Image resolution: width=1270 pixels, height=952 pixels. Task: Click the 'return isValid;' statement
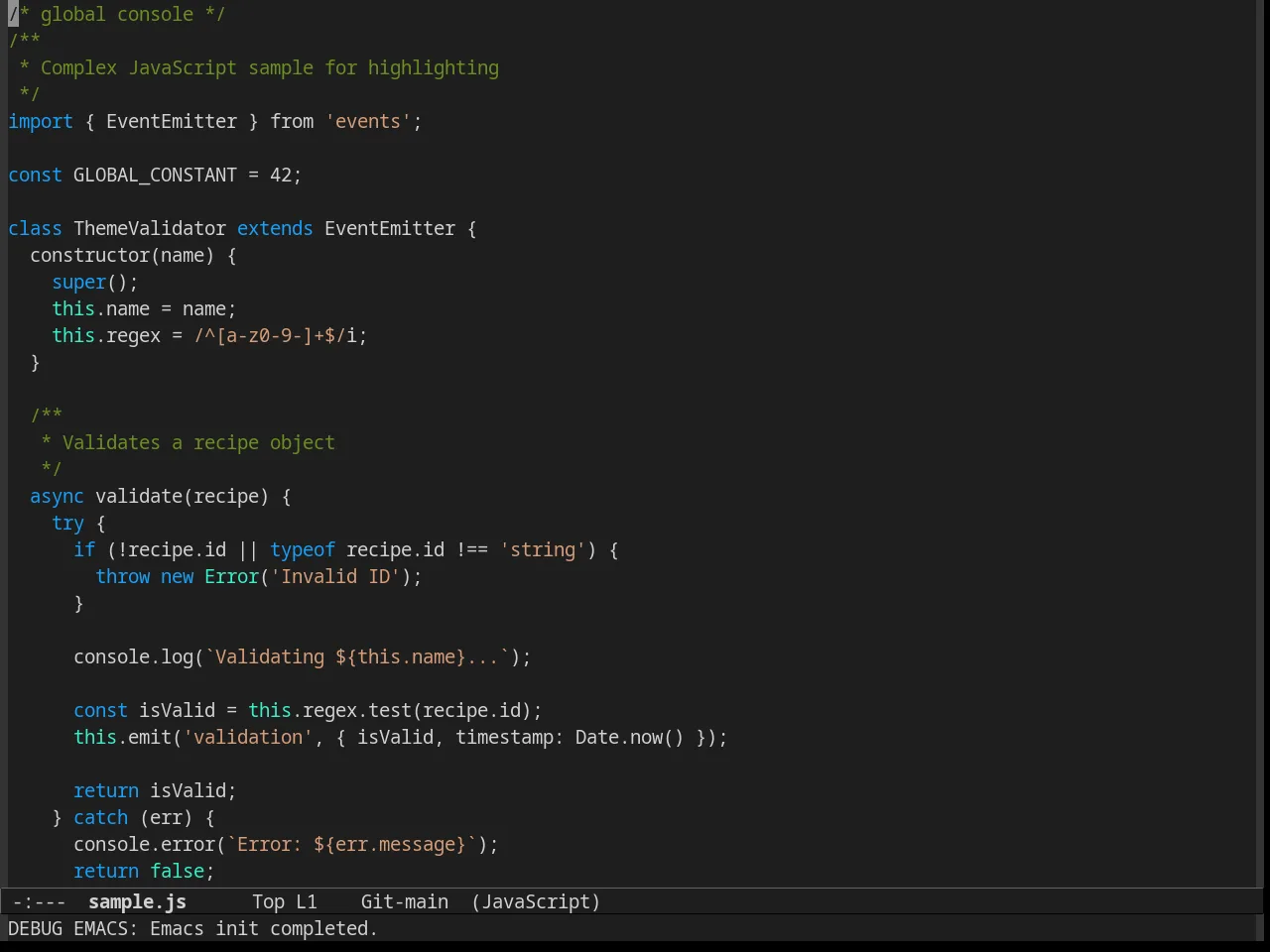coord(155,790)
